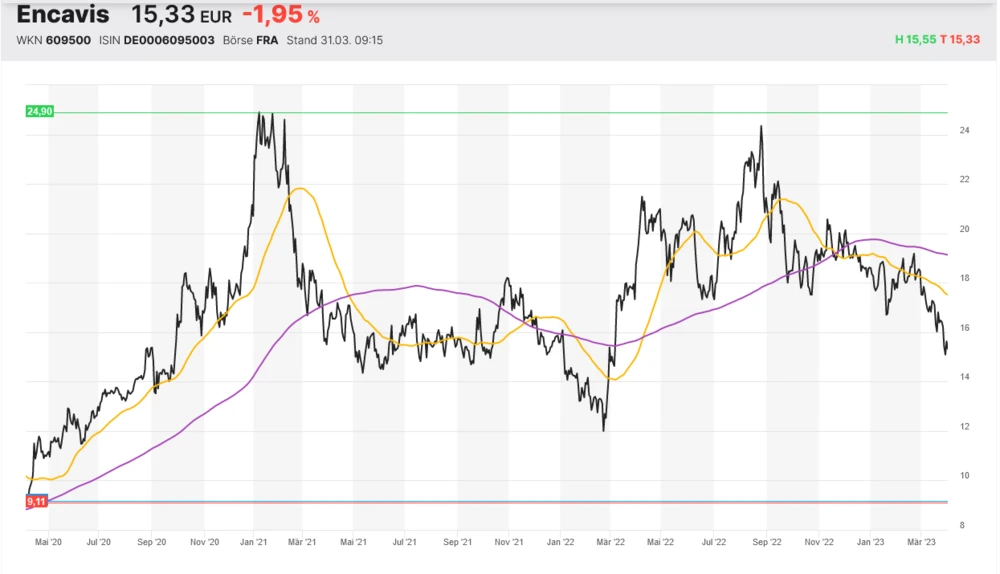Select the Sep '22 x-axis label
This screenshot has height=574, width=1000.
click(766, 542)
